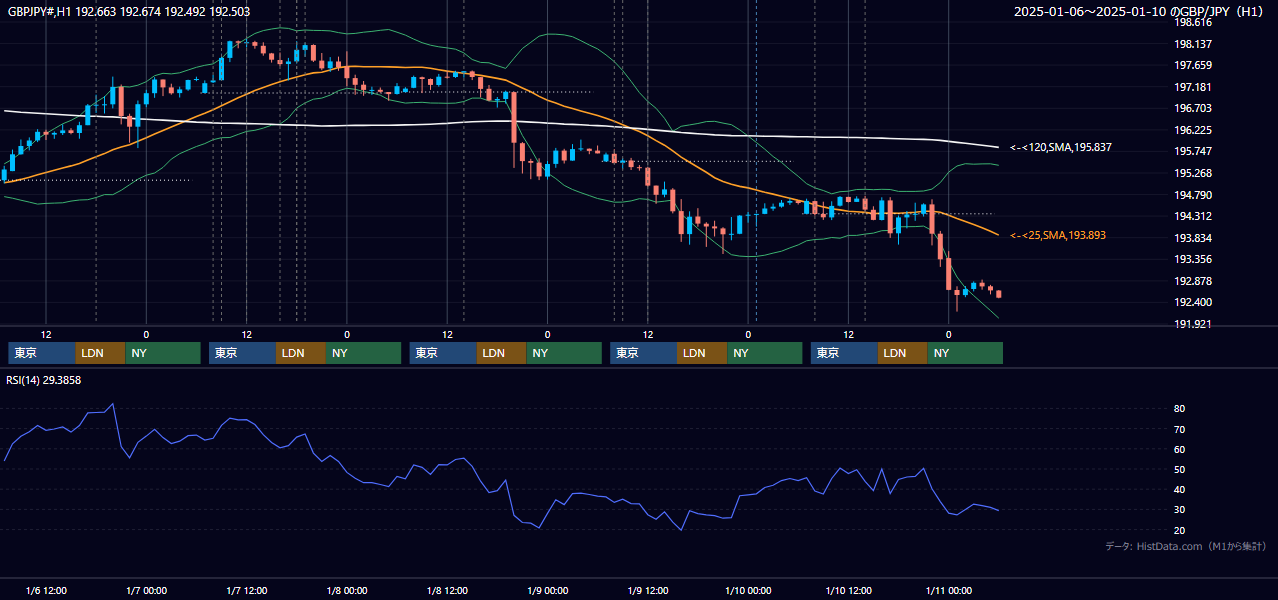Click the 25 SMA 193.893 label
The image size is (1278, 600).
pos(1058,235)
